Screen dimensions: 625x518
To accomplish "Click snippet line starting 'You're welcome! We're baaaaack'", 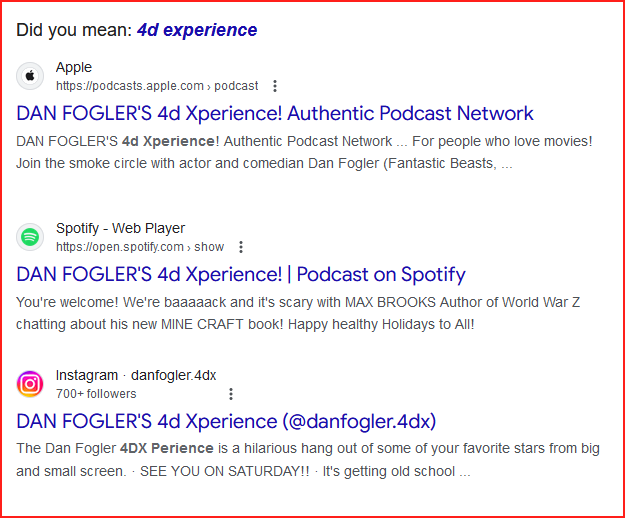I will click(298, 302).
